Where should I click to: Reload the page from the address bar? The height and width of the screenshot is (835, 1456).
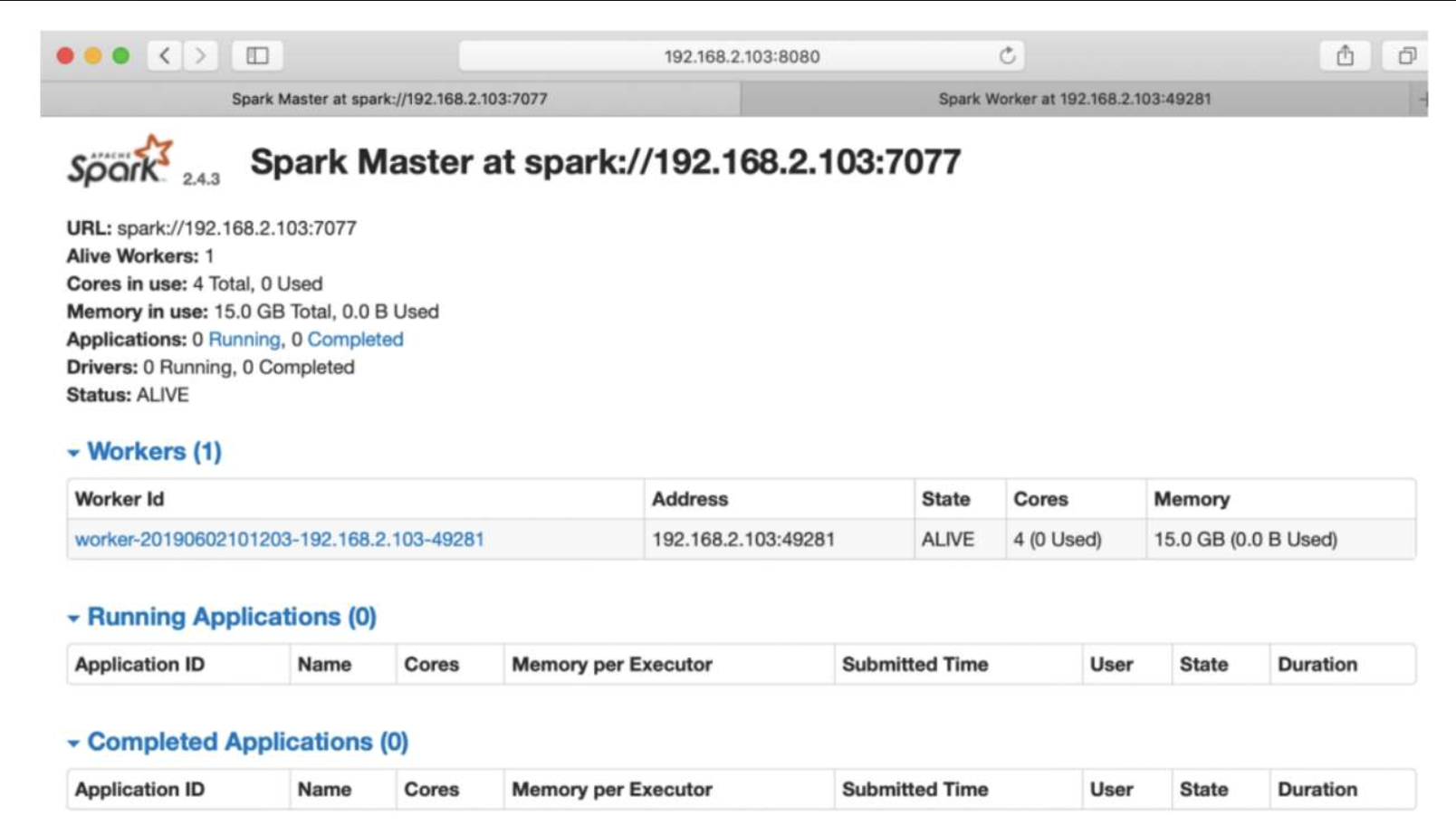[x=1007, y=56]
